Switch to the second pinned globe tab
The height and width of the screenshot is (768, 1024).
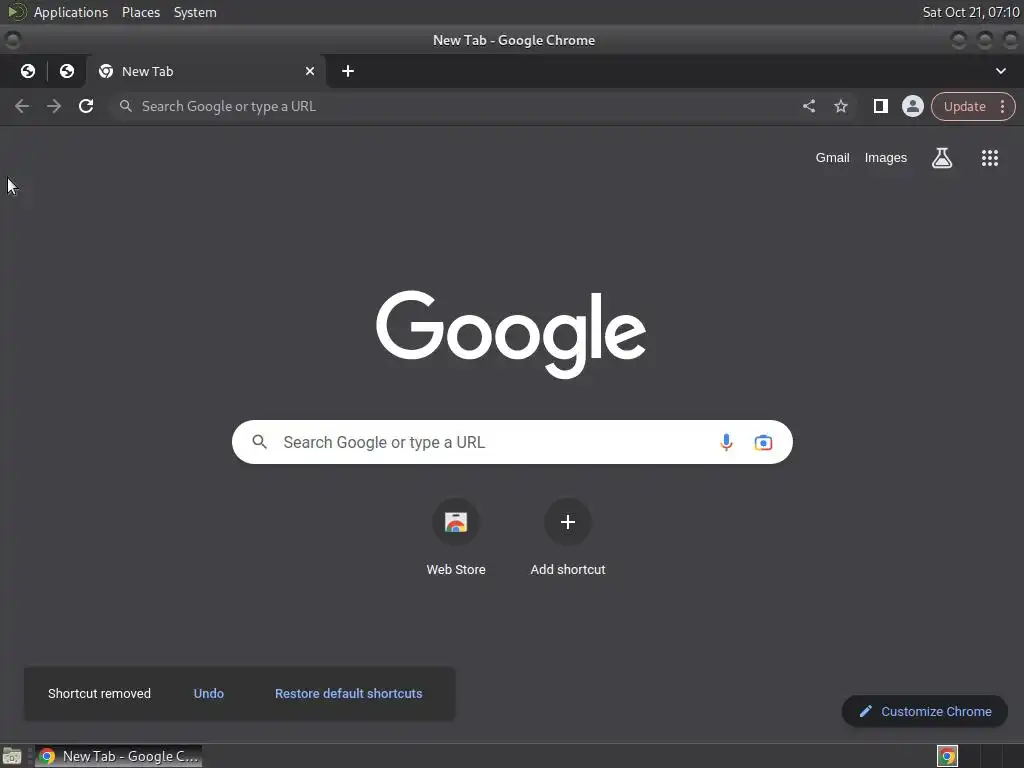pos(67,71)
